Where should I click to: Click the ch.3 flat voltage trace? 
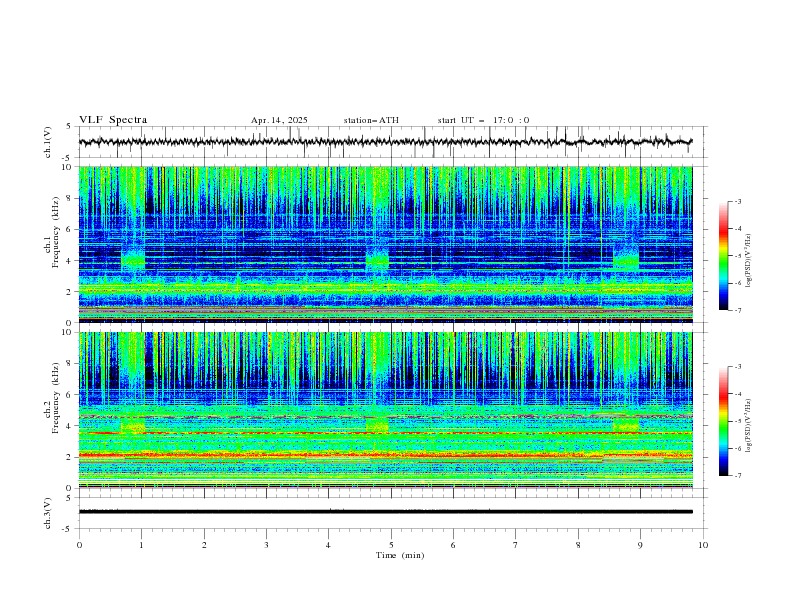pyautogui.click(x=385, y=512)
